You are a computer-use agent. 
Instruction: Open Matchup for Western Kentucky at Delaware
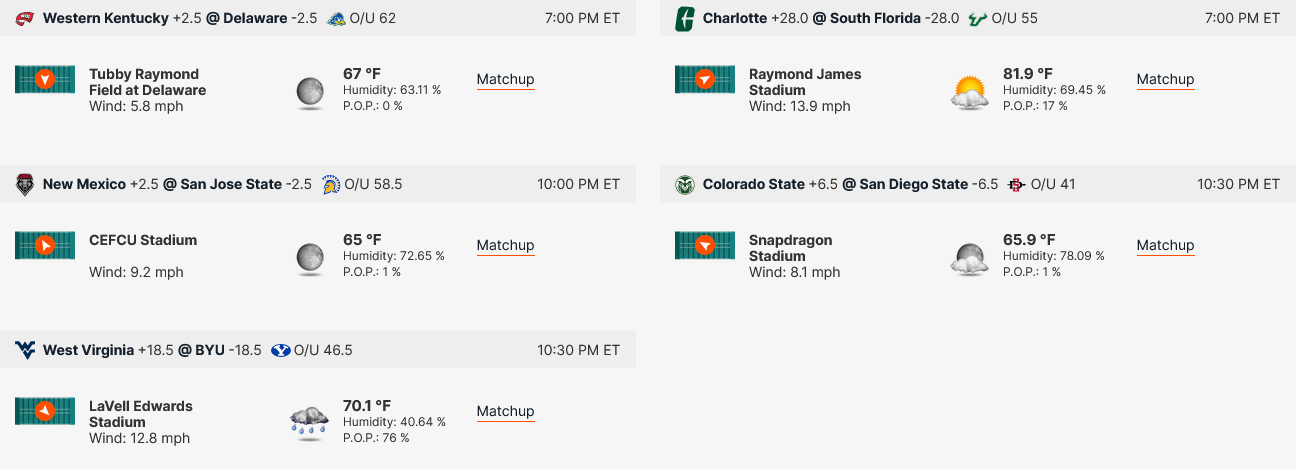point(505,80)
